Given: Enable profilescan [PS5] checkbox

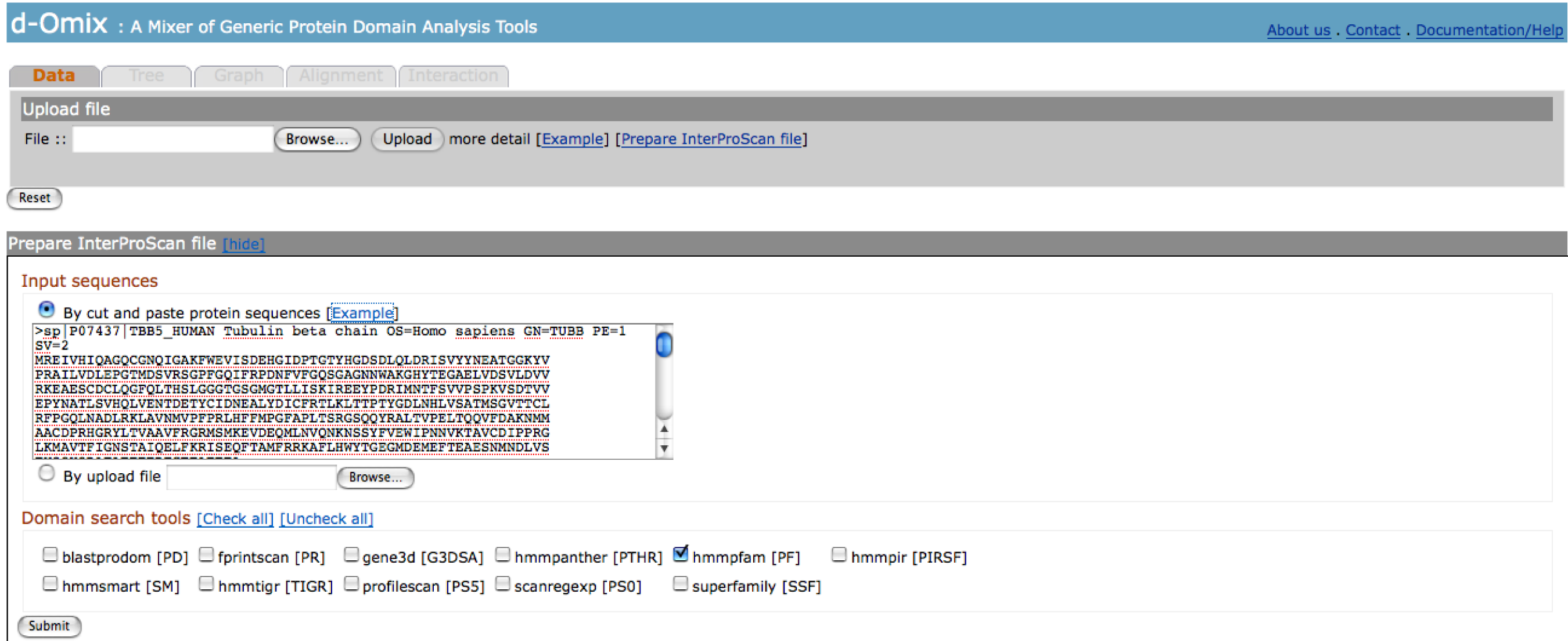Looking at the screenshot, I should [x=351, y=584].
